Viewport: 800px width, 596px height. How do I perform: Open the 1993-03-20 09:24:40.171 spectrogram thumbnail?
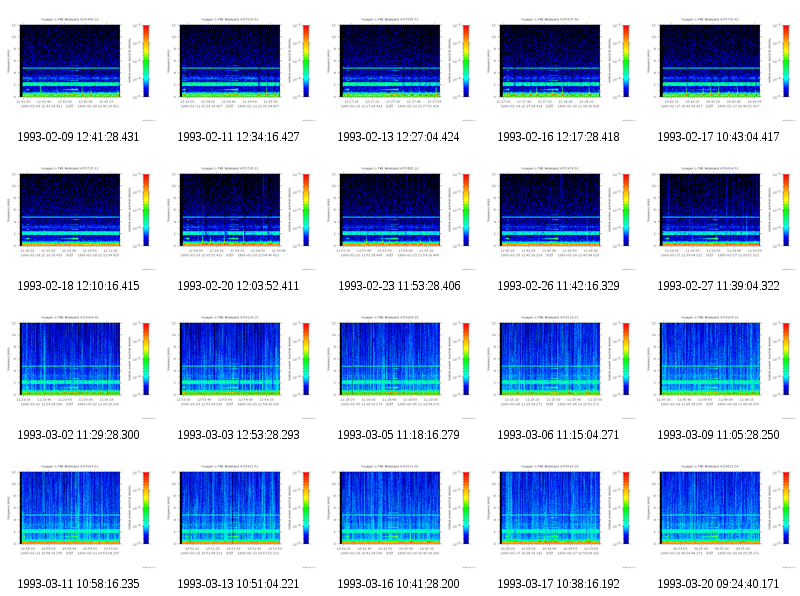tap(718, 516)
